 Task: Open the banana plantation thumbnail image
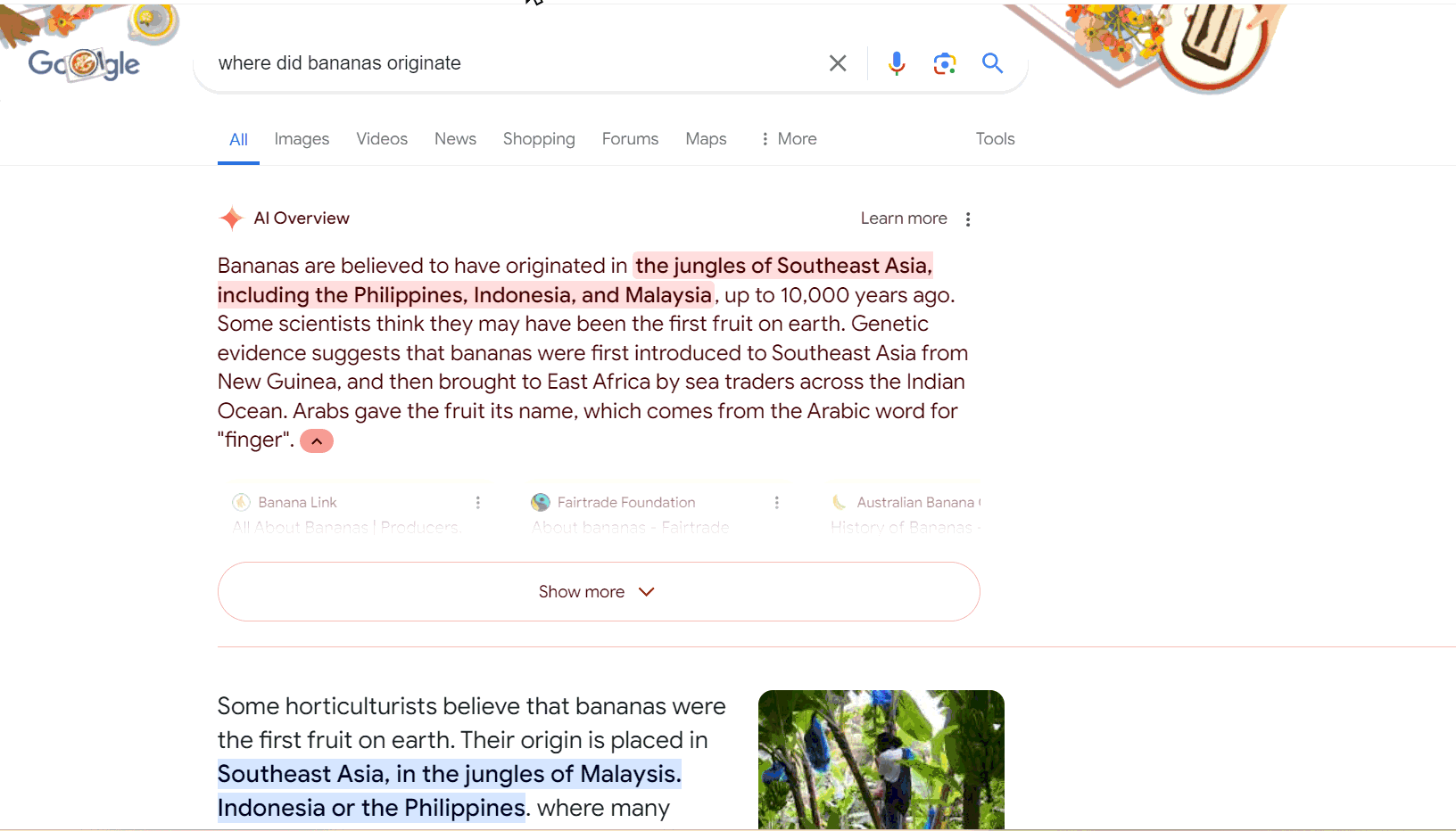[881, 760]
